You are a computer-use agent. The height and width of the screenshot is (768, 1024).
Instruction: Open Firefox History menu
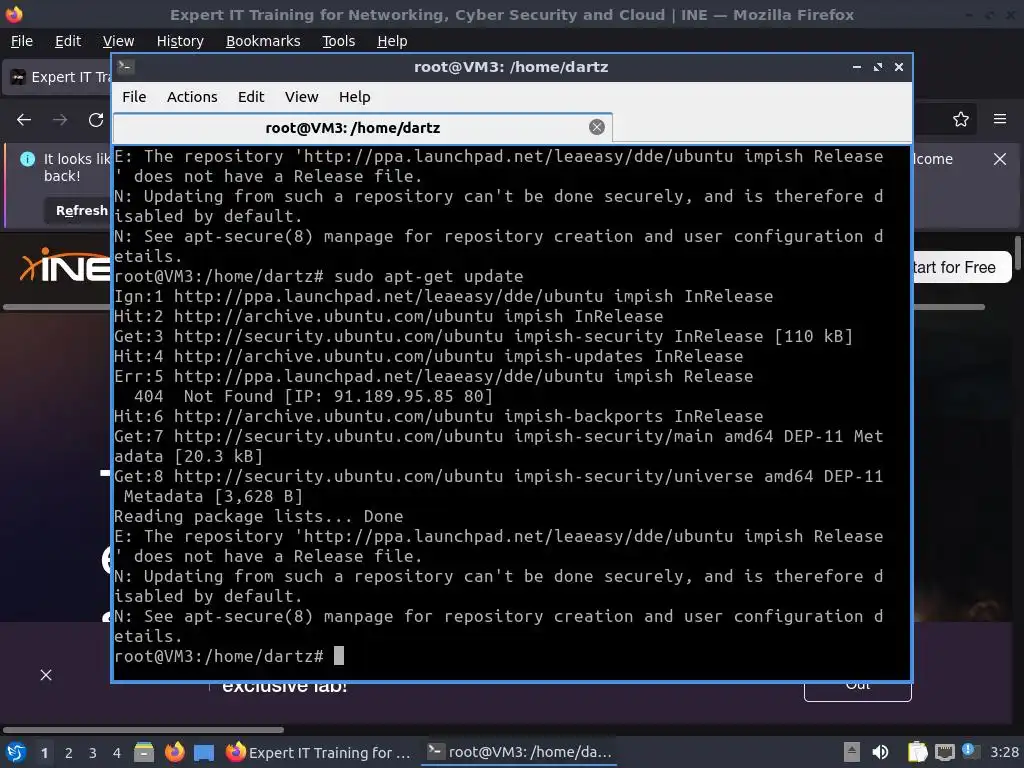click(x=180, y=41)
